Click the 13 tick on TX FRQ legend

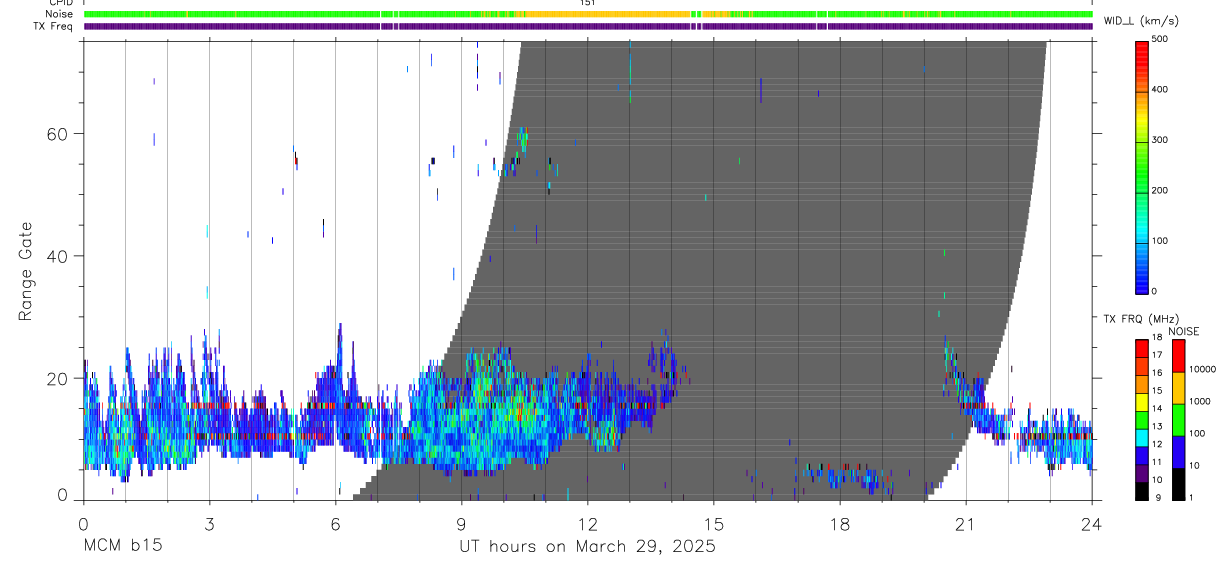click(x=1157, y=427)
